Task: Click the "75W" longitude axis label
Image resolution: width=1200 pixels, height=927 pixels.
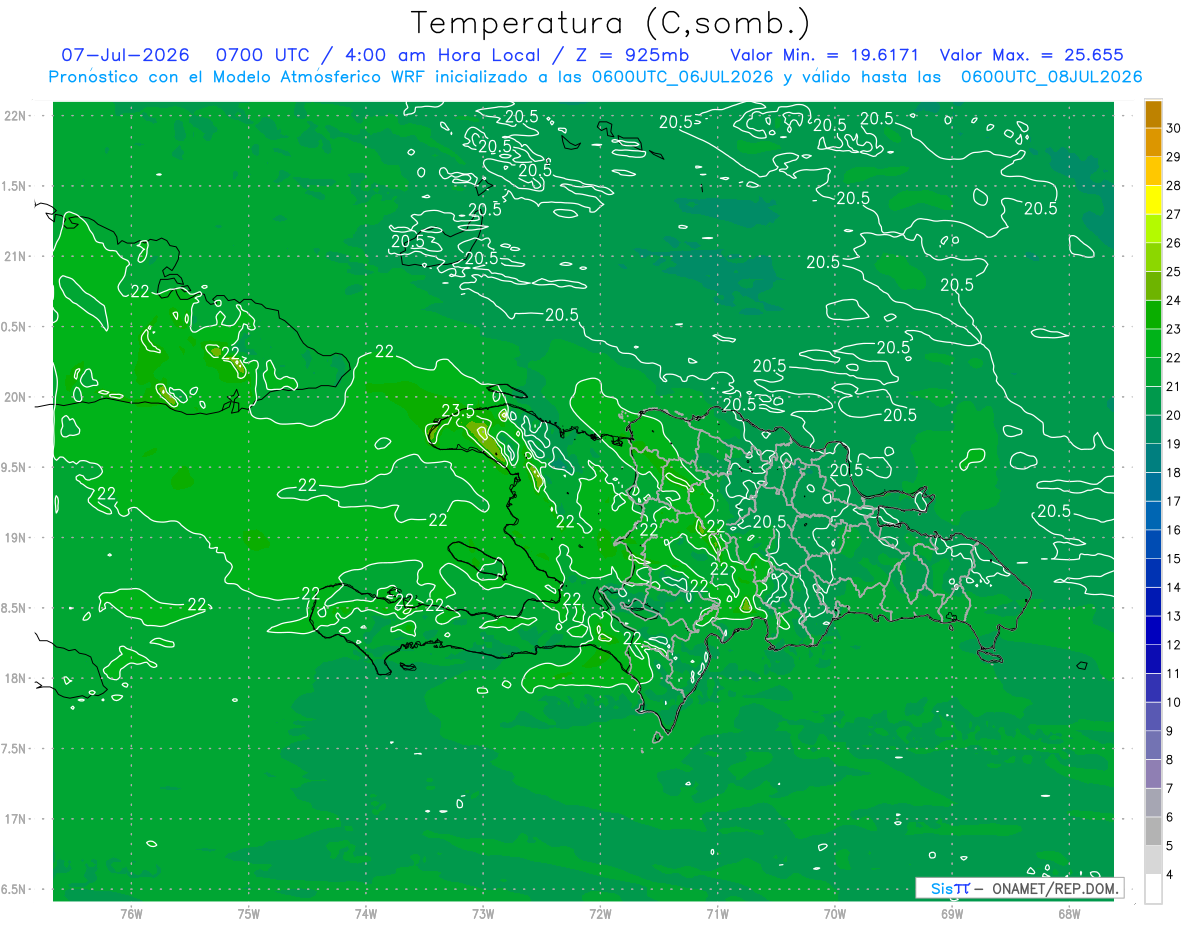Action: (x=248, y=913)
